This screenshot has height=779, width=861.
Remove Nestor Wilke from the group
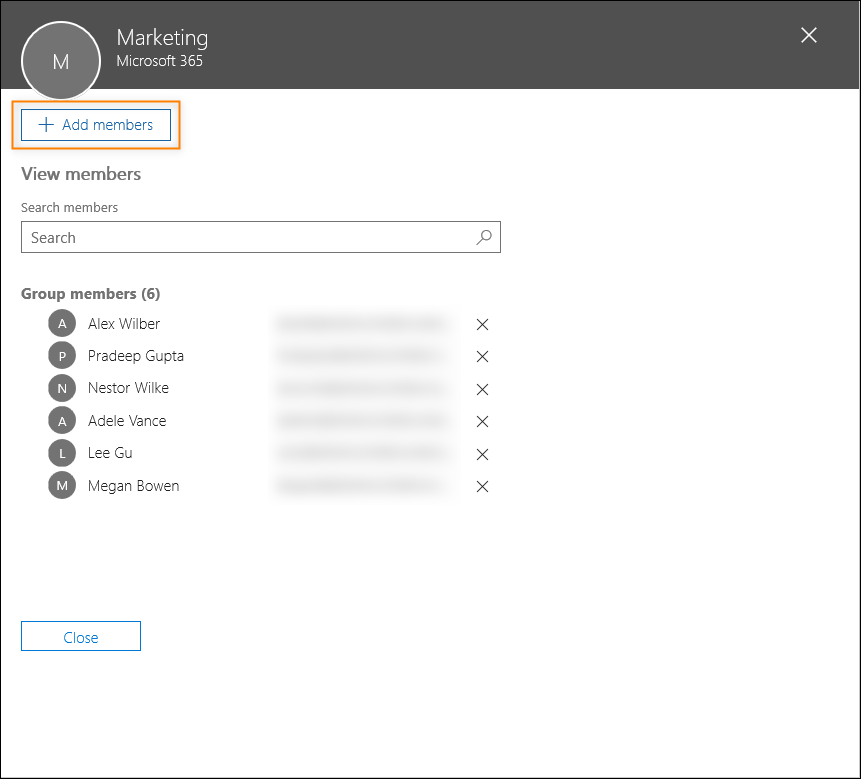point(482,389)
